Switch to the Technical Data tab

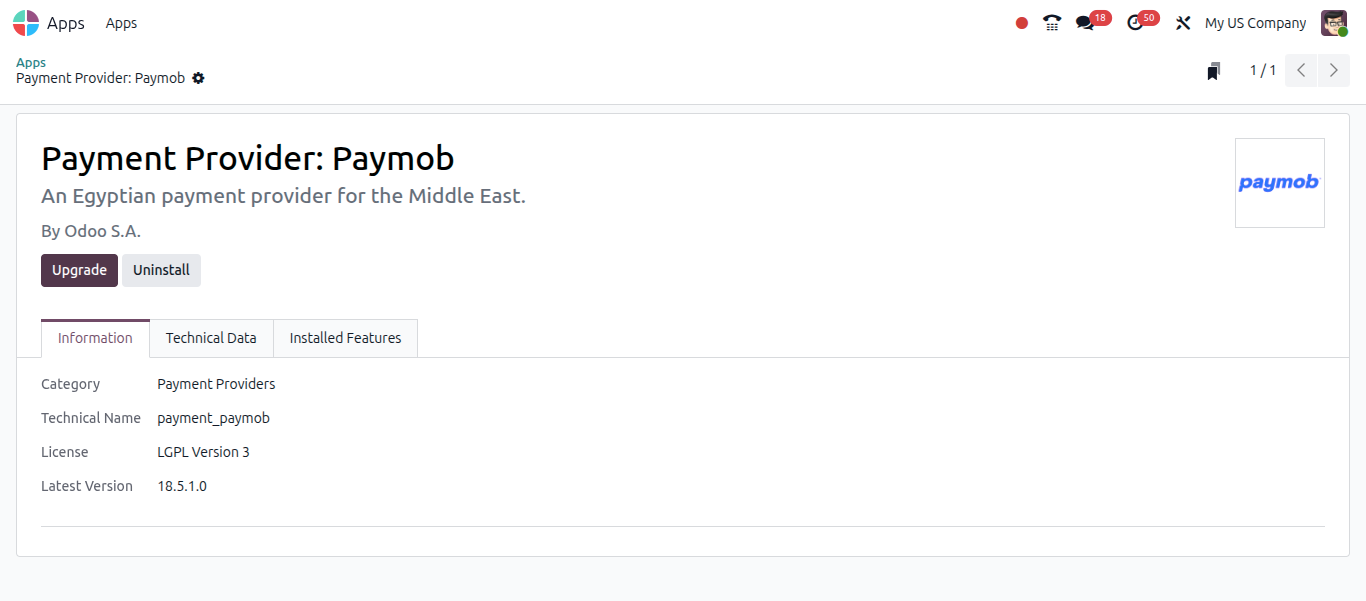coord(211,338)
